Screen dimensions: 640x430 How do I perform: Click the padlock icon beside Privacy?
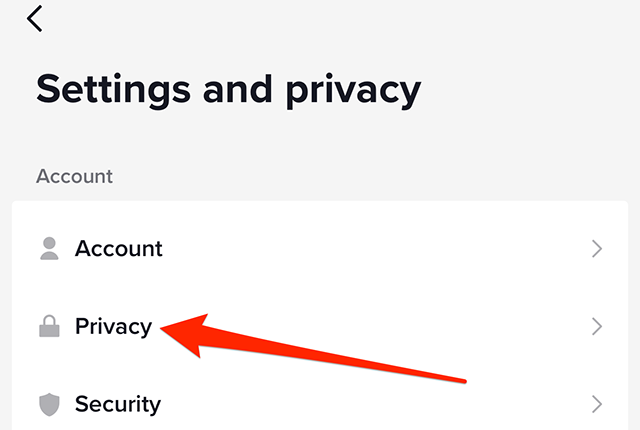(x=49, y=326)
